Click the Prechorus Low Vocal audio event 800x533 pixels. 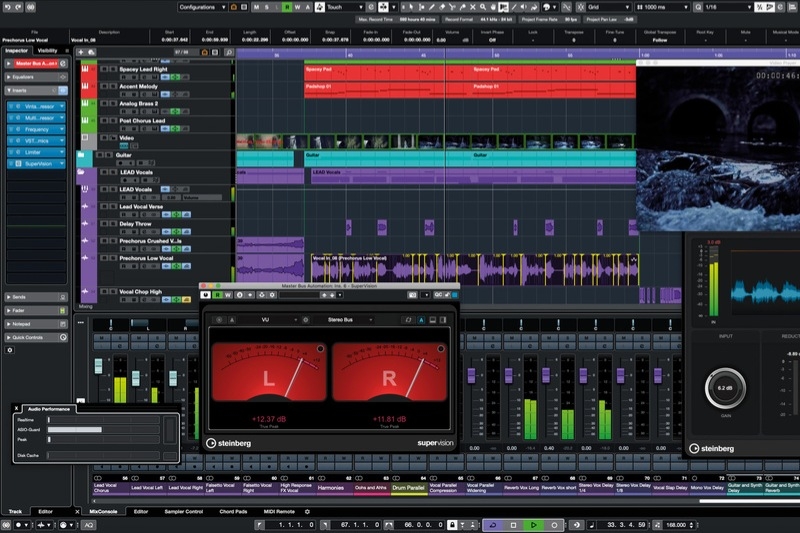(x=474, y=269)
